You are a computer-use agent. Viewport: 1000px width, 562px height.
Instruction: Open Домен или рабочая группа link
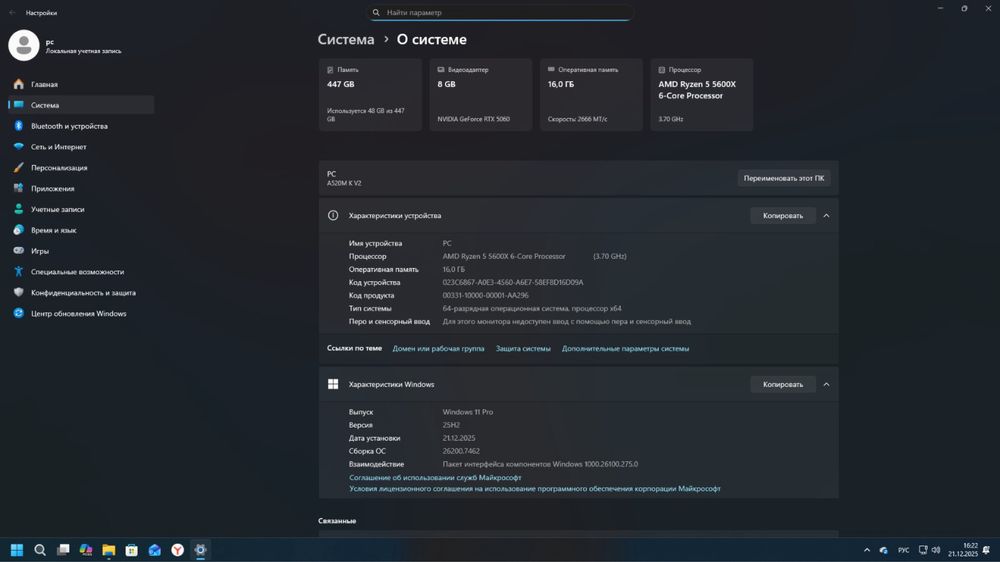(438, 348)
